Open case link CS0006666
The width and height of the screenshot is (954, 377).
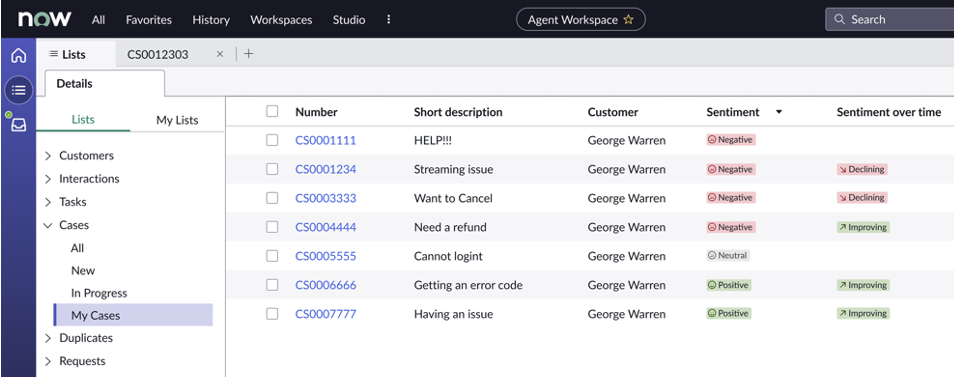click(326, 285)
